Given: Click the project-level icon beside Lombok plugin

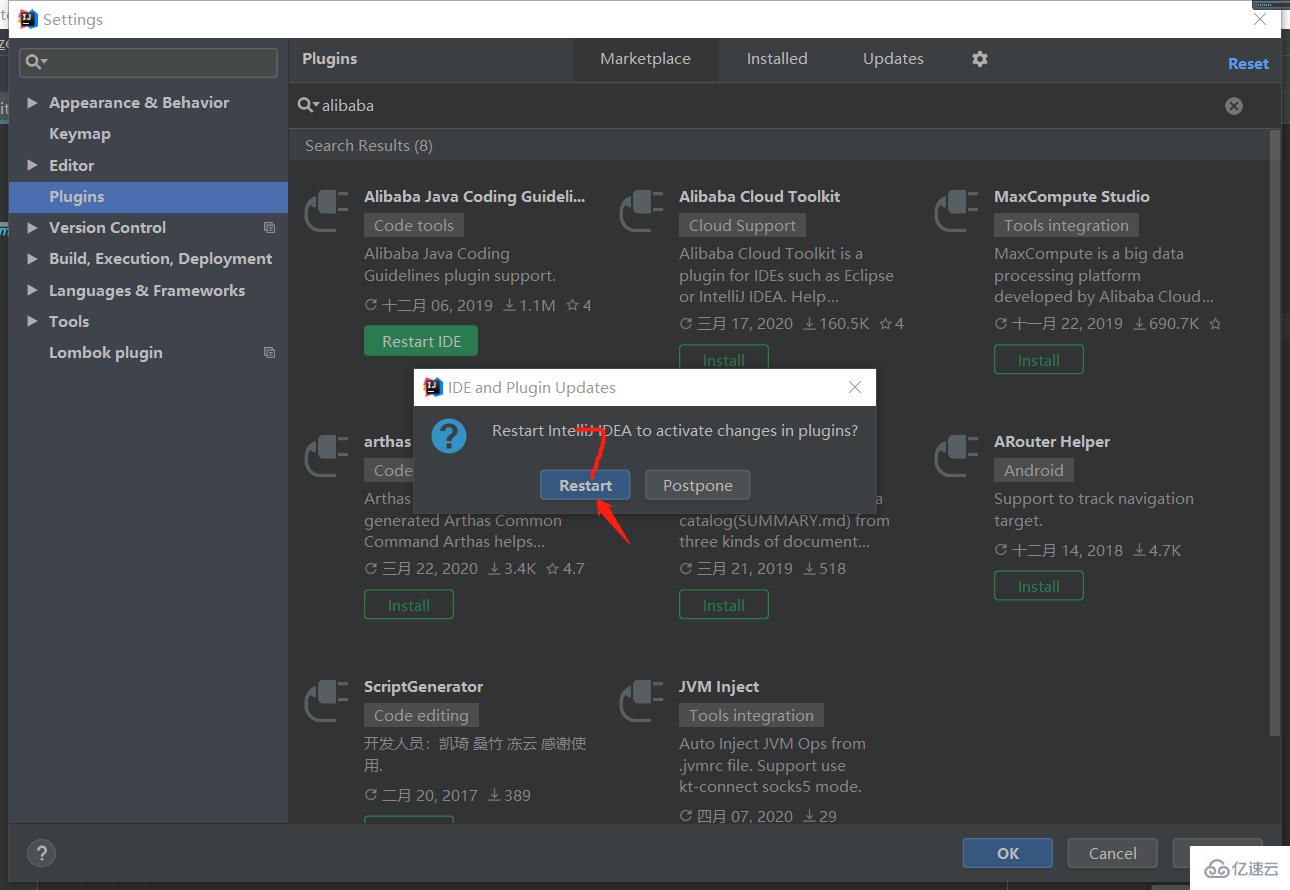Looking at the screenshot, I should tap(269, 353).
